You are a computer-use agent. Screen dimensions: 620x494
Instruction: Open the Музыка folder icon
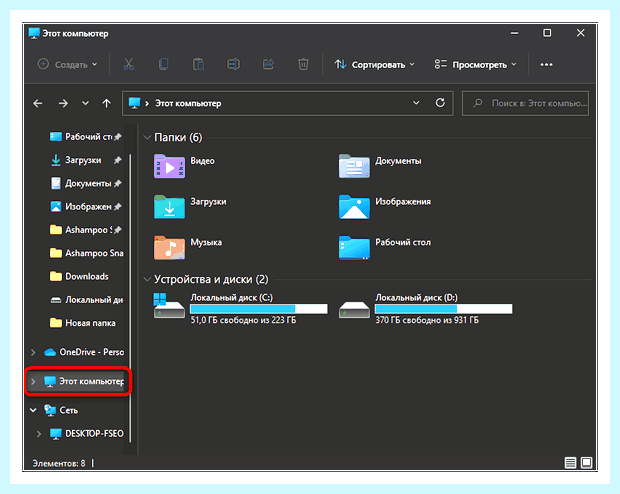(169, 248)
